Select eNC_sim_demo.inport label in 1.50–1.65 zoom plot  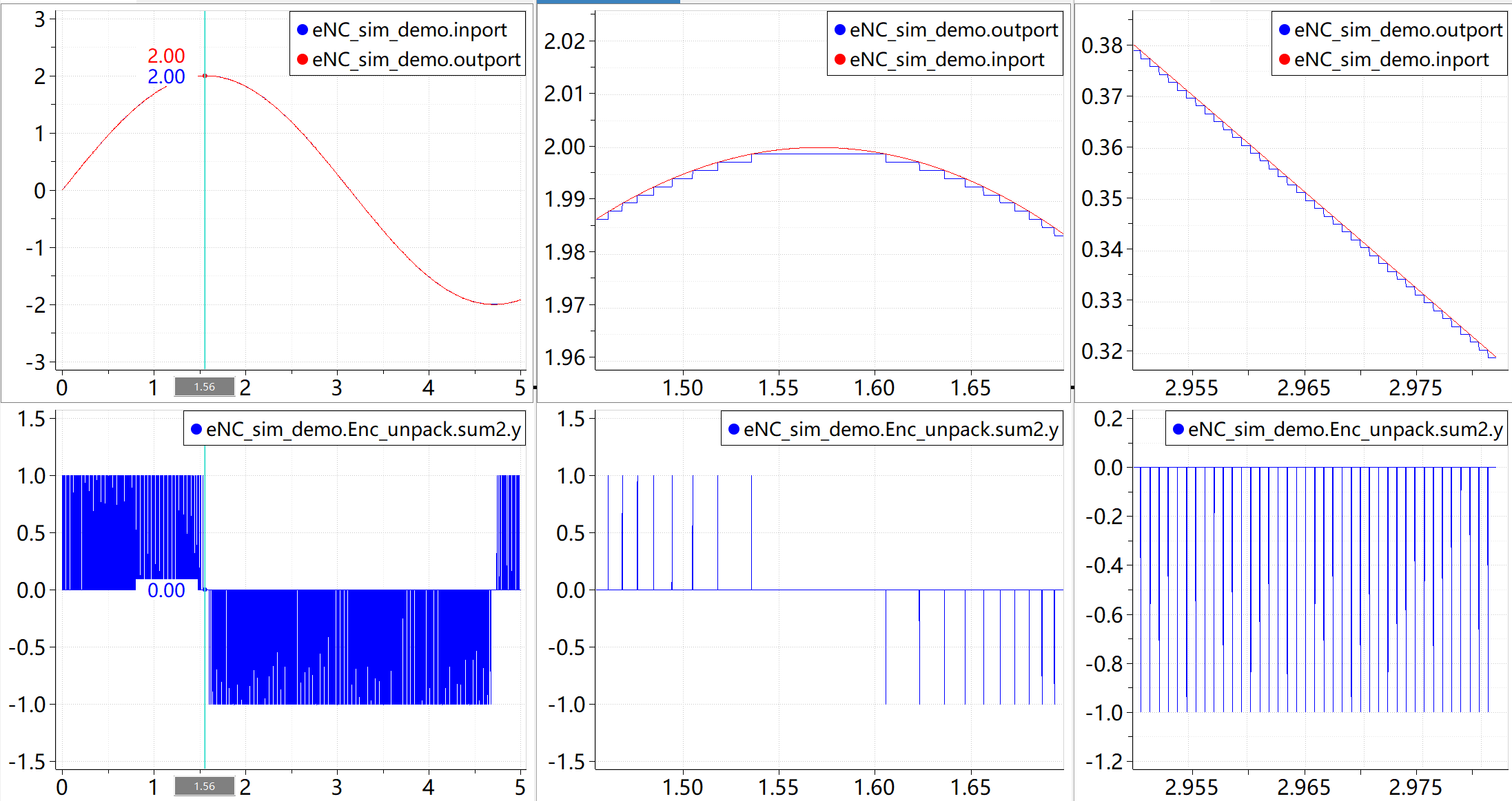pyautogui.click(x=947, y=60)
